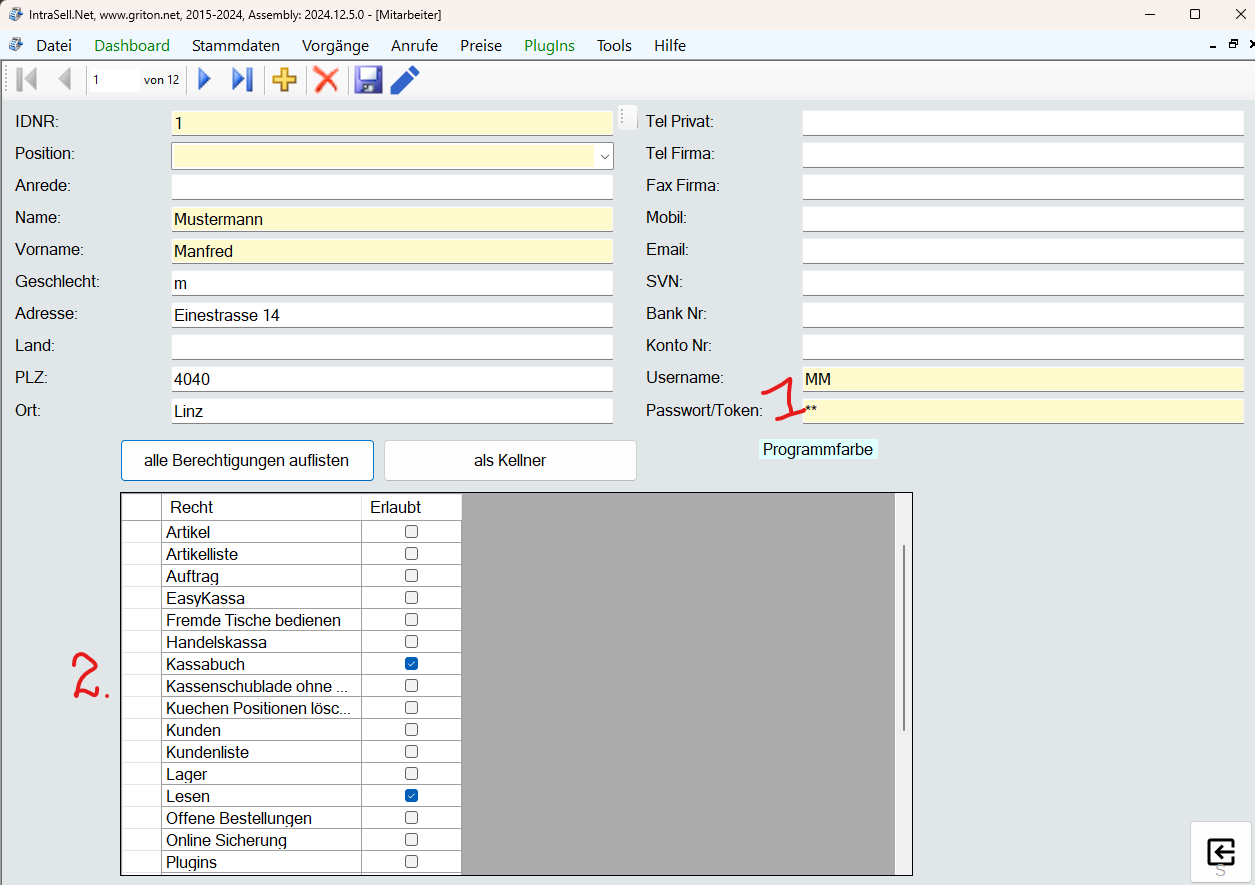Viewport: 1255px width, 885px height.
Task: Open the Position dropdown
Action: click(x=604, y=156)
